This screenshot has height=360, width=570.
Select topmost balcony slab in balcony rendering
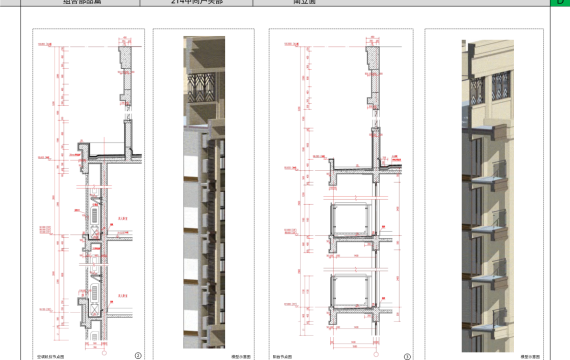coord(487,132)
